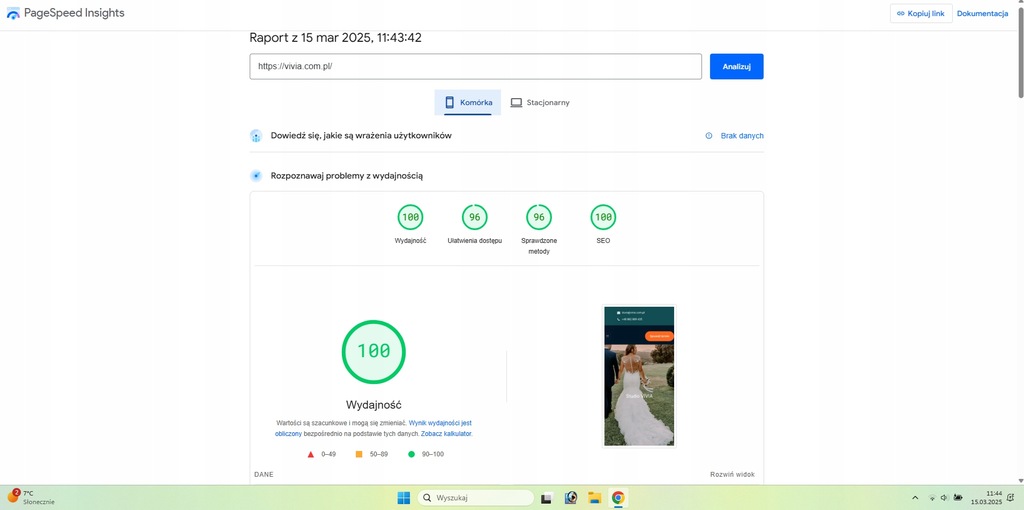Select the SEO 100 score gauge
This screenshot has height=510, width=1024.
point(603,217)
